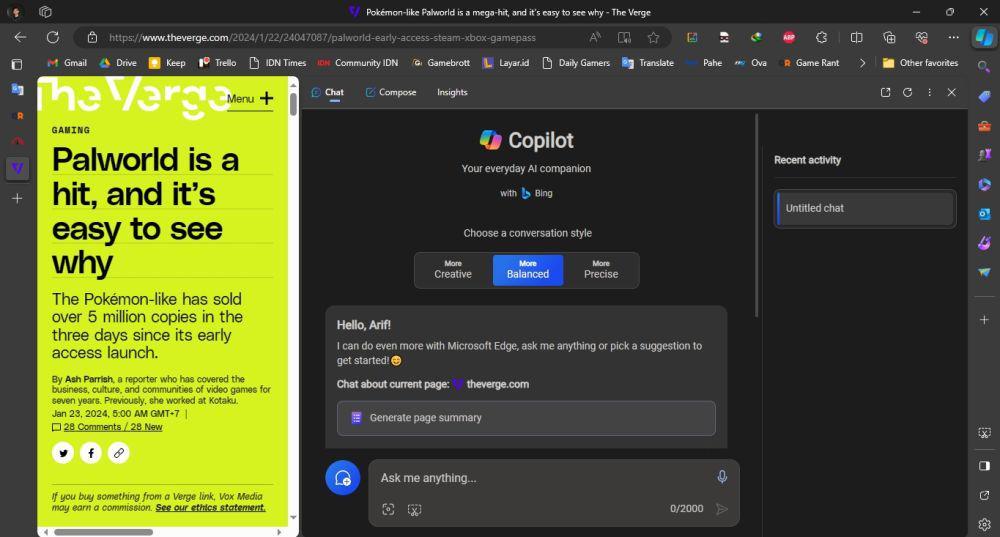The height and width of the screenshot is (537, 1000).
Task: Start a new topic with the chat icon
Action: [342, 478]
